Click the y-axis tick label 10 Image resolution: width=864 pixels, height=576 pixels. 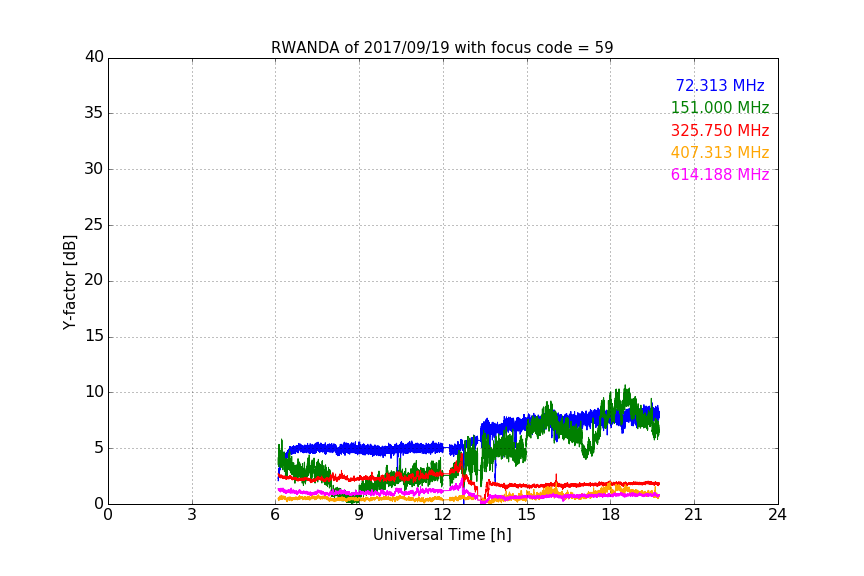94,392
